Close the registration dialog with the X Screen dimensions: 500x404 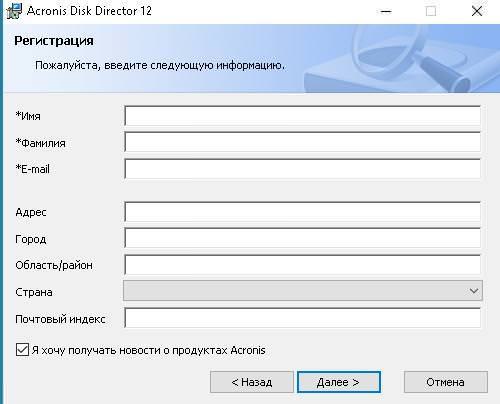tap(477, 11)
